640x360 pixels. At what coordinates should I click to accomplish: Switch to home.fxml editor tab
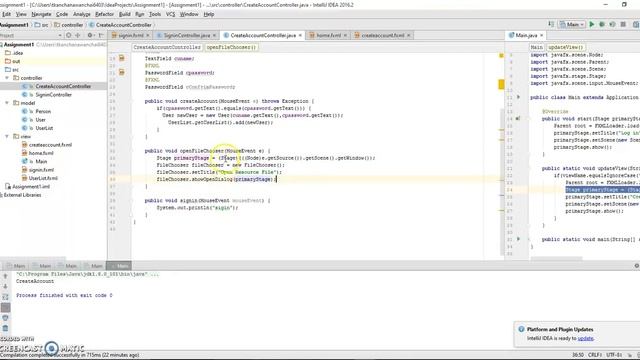(328, 36)
